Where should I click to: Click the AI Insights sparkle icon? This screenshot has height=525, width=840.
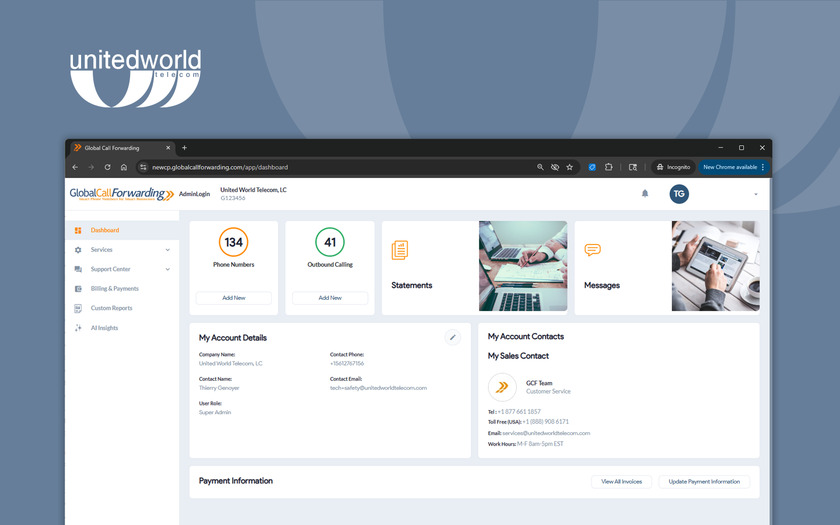click(78, 328)
